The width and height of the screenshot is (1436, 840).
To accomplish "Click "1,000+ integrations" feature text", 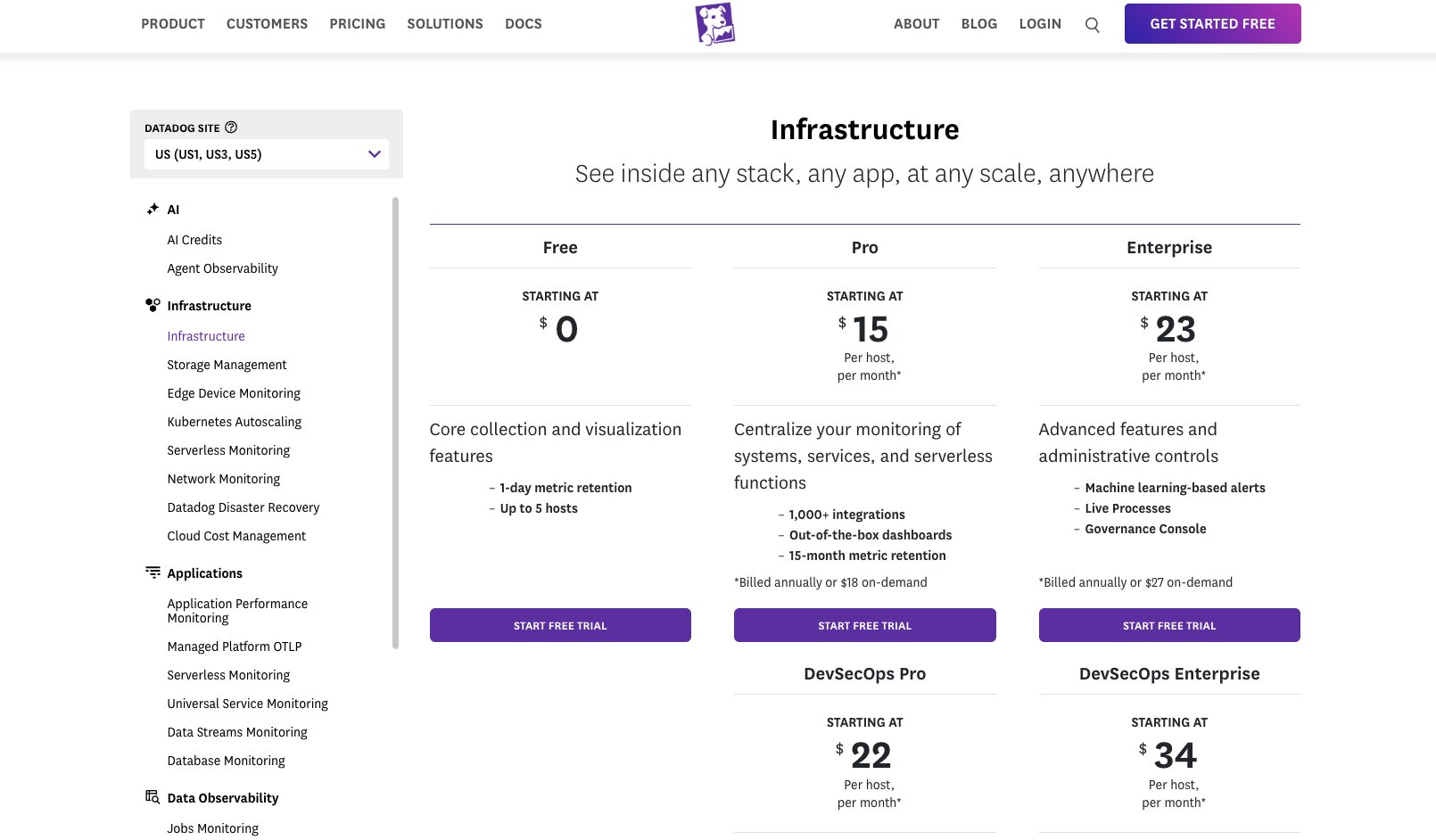I will click(x=846, y=515).
